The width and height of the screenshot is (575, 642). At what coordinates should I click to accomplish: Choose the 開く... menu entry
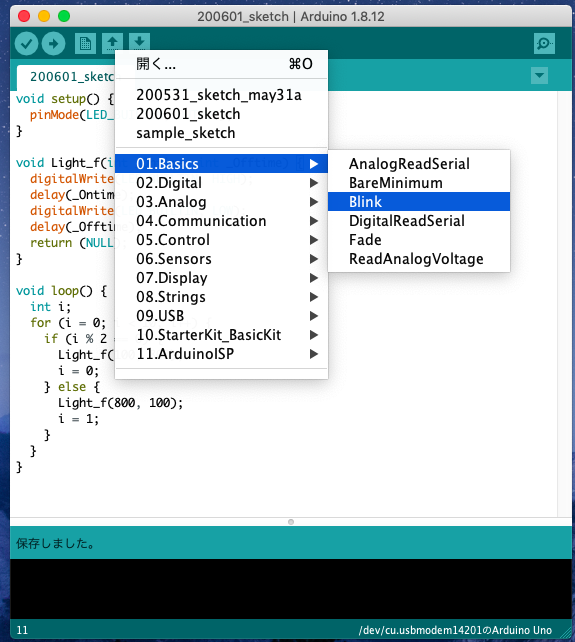(x=221, y=64)
